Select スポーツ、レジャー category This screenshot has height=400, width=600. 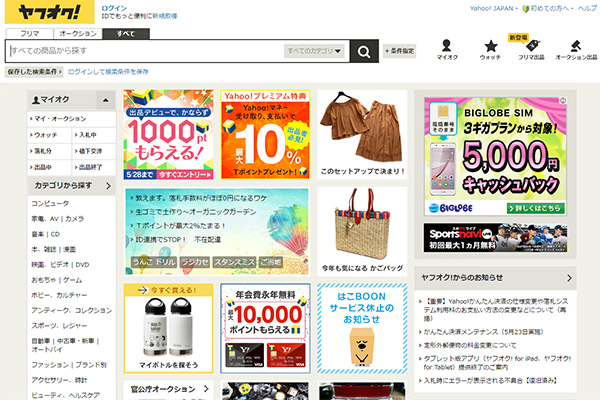pos(59,326)
